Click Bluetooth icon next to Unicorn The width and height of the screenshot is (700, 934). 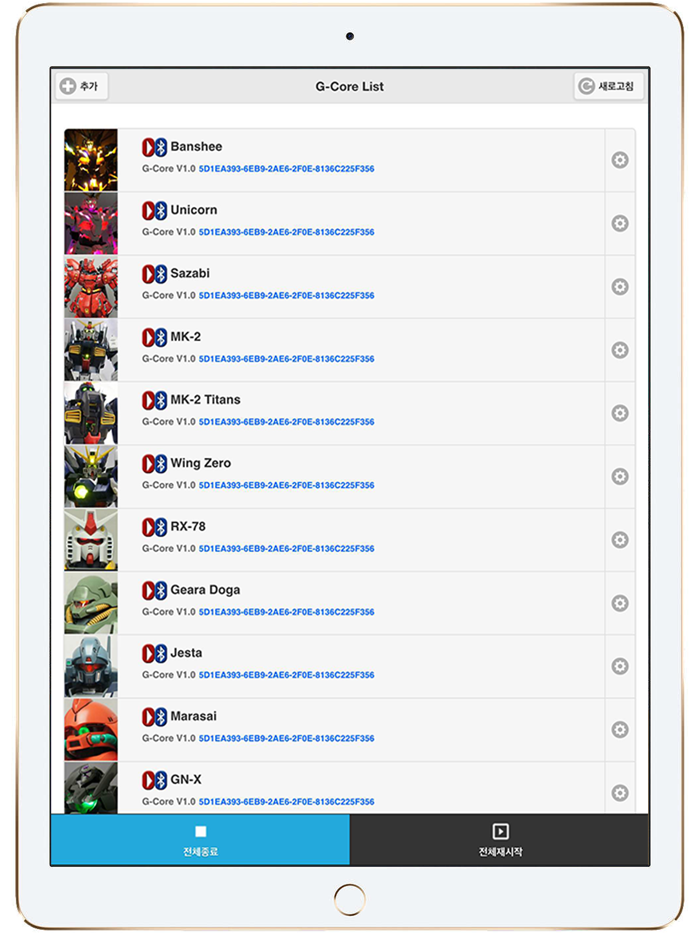(x=161, y=210)
